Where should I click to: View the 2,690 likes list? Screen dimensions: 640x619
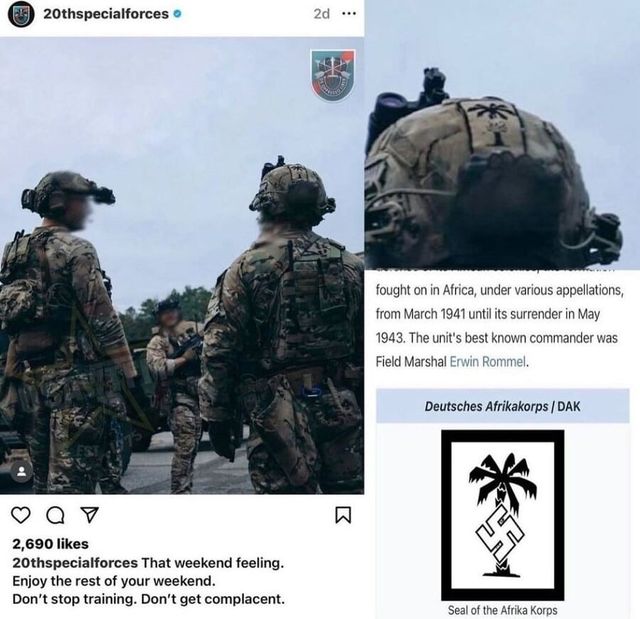(50, 544)
